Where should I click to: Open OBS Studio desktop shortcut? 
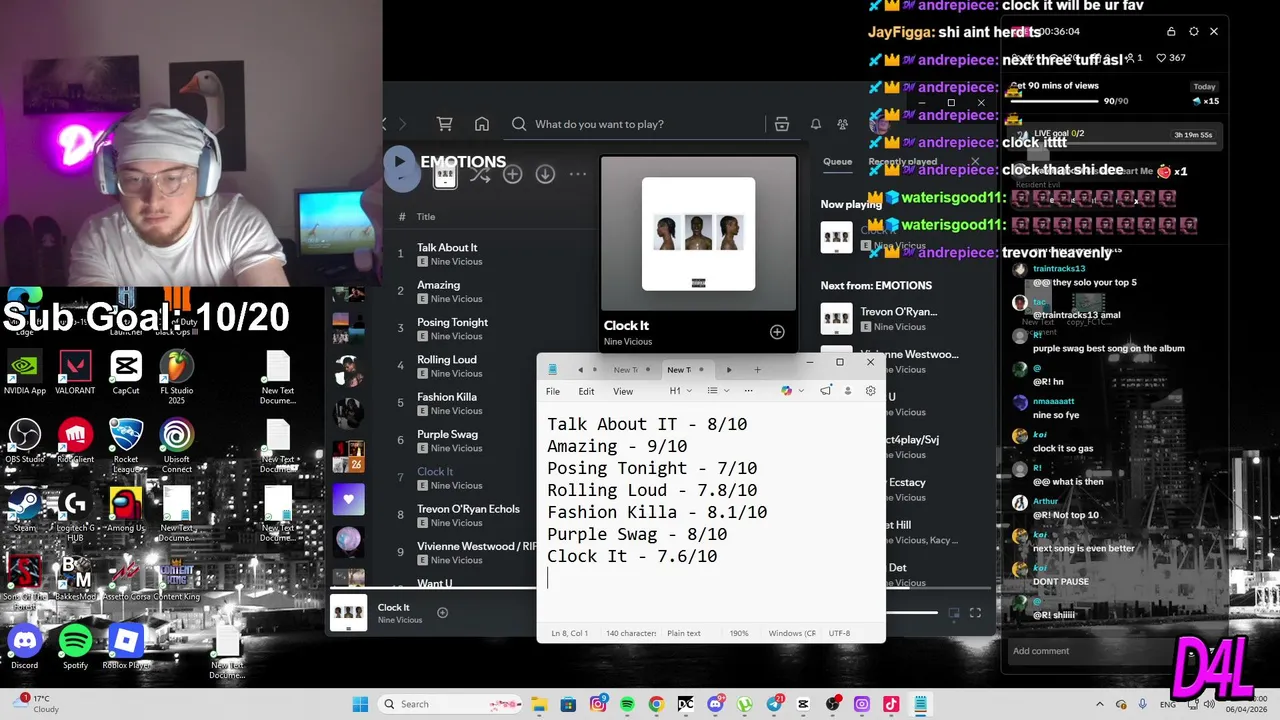[25, 442]
